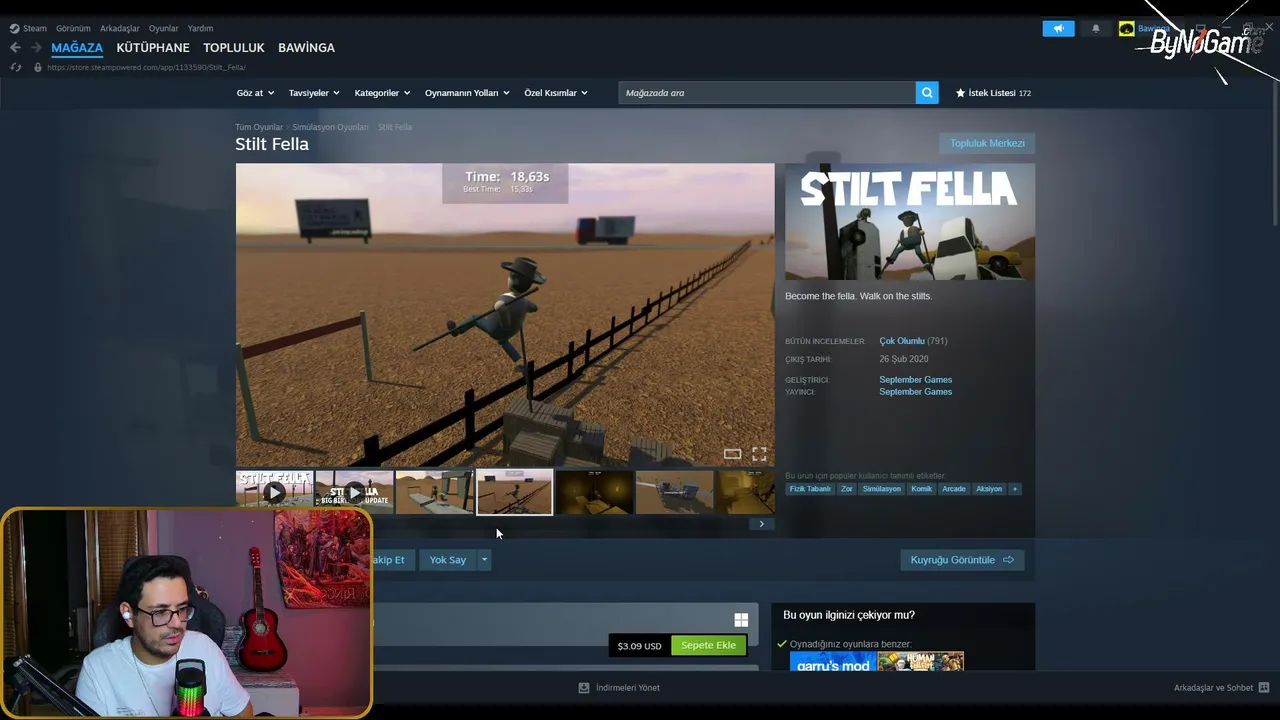Click the store URL in address bar
Image resolution: width=1280 pixels, height=720 pixels.
pyautogui.click(x=146, y=67)
